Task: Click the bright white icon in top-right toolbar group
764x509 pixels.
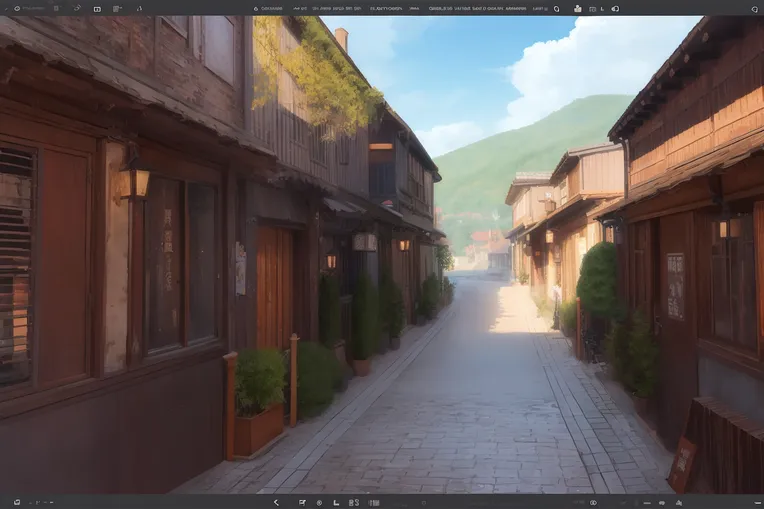Action: (x=577, y=8)
